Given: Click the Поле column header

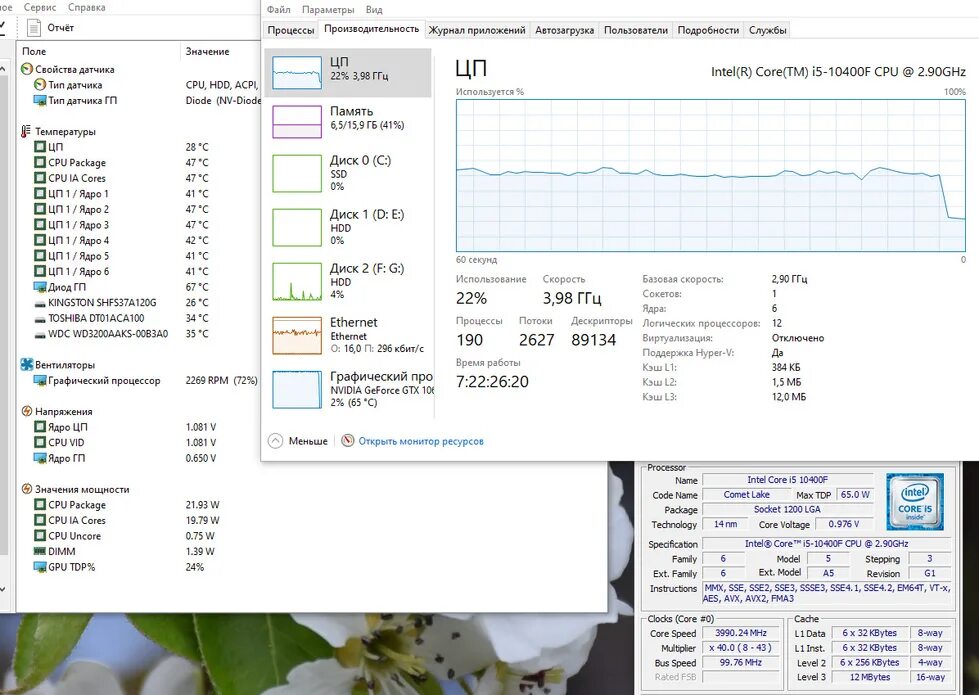Looking at the screenshot, I should (34, 51).
